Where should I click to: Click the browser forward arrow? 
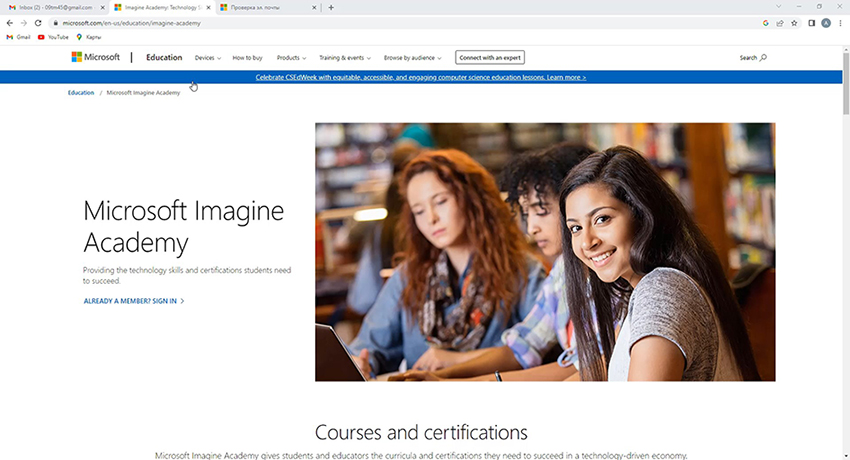(x=23, y=23)
